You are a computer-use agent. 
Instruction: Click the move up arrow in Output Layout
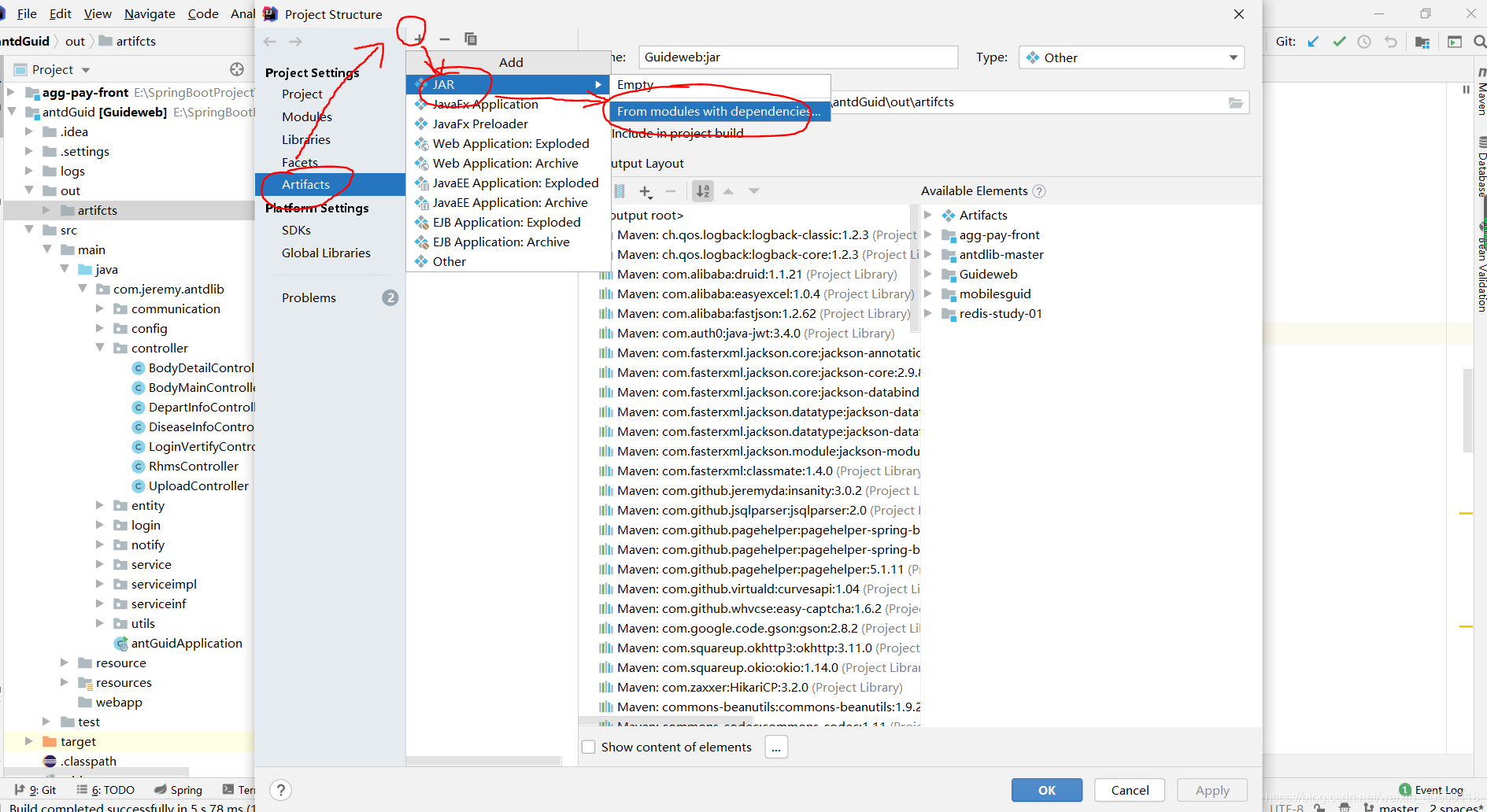coord(728,191)
